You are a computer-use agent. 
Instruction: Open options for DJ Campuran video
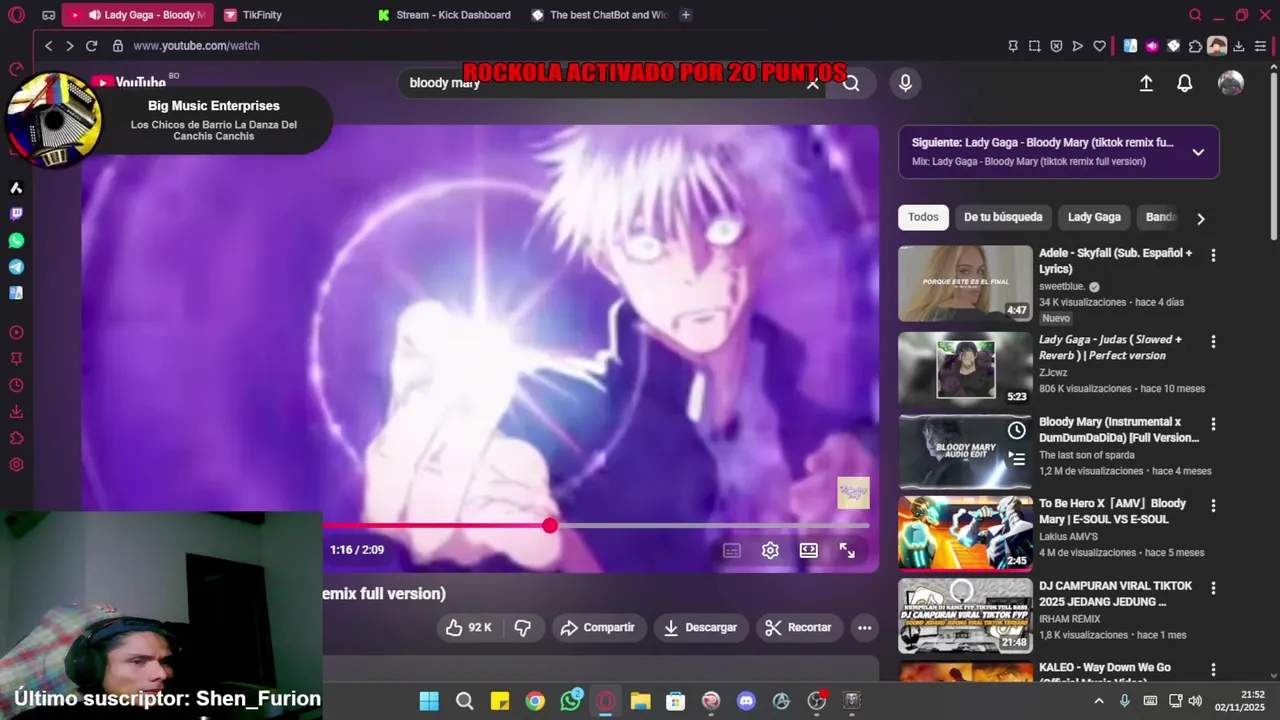(1213, 588)
